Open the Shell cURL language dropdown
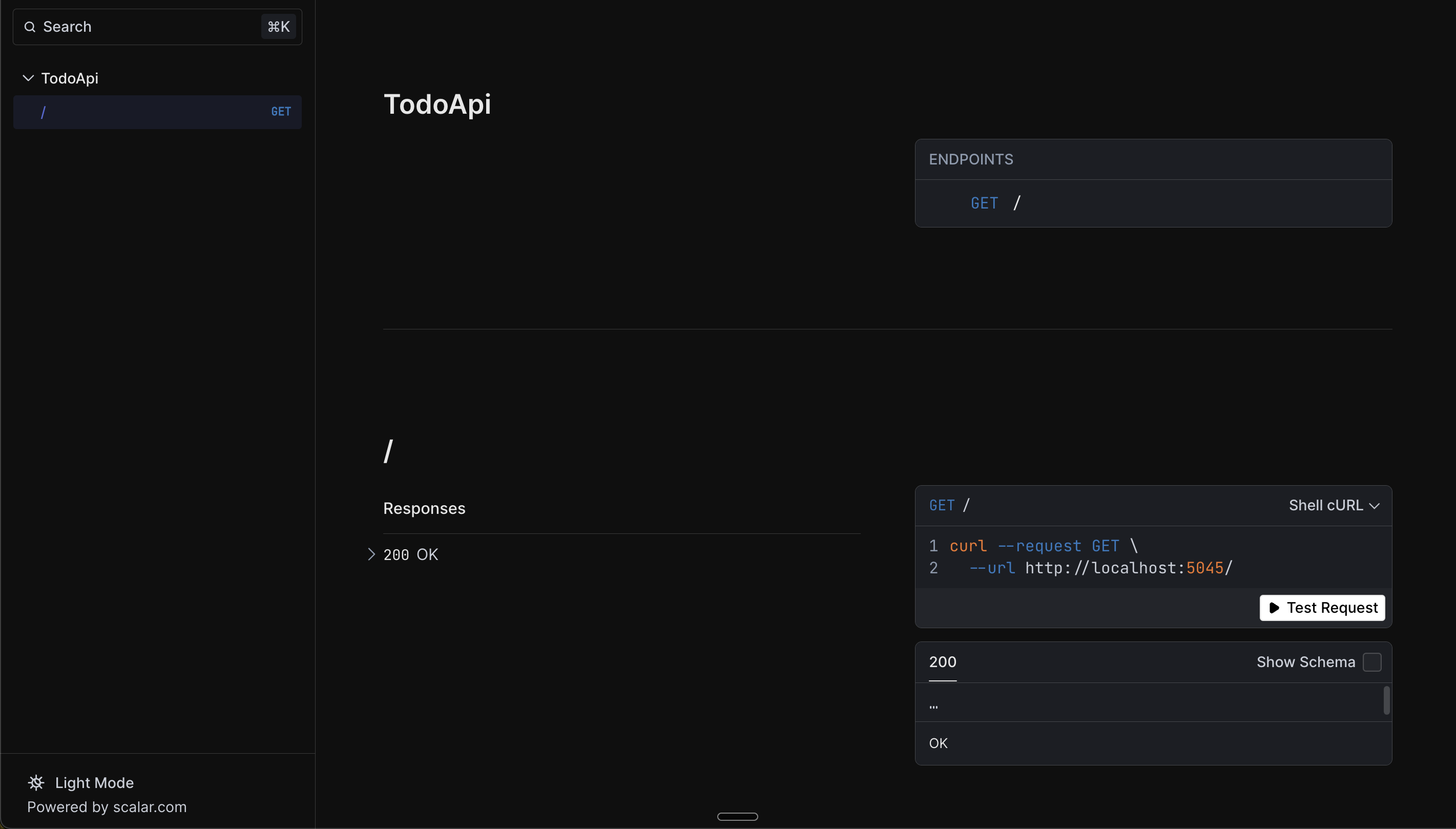Image resolution: width=1456 pixels, height=829 pixels. (x=1334, y=506)
